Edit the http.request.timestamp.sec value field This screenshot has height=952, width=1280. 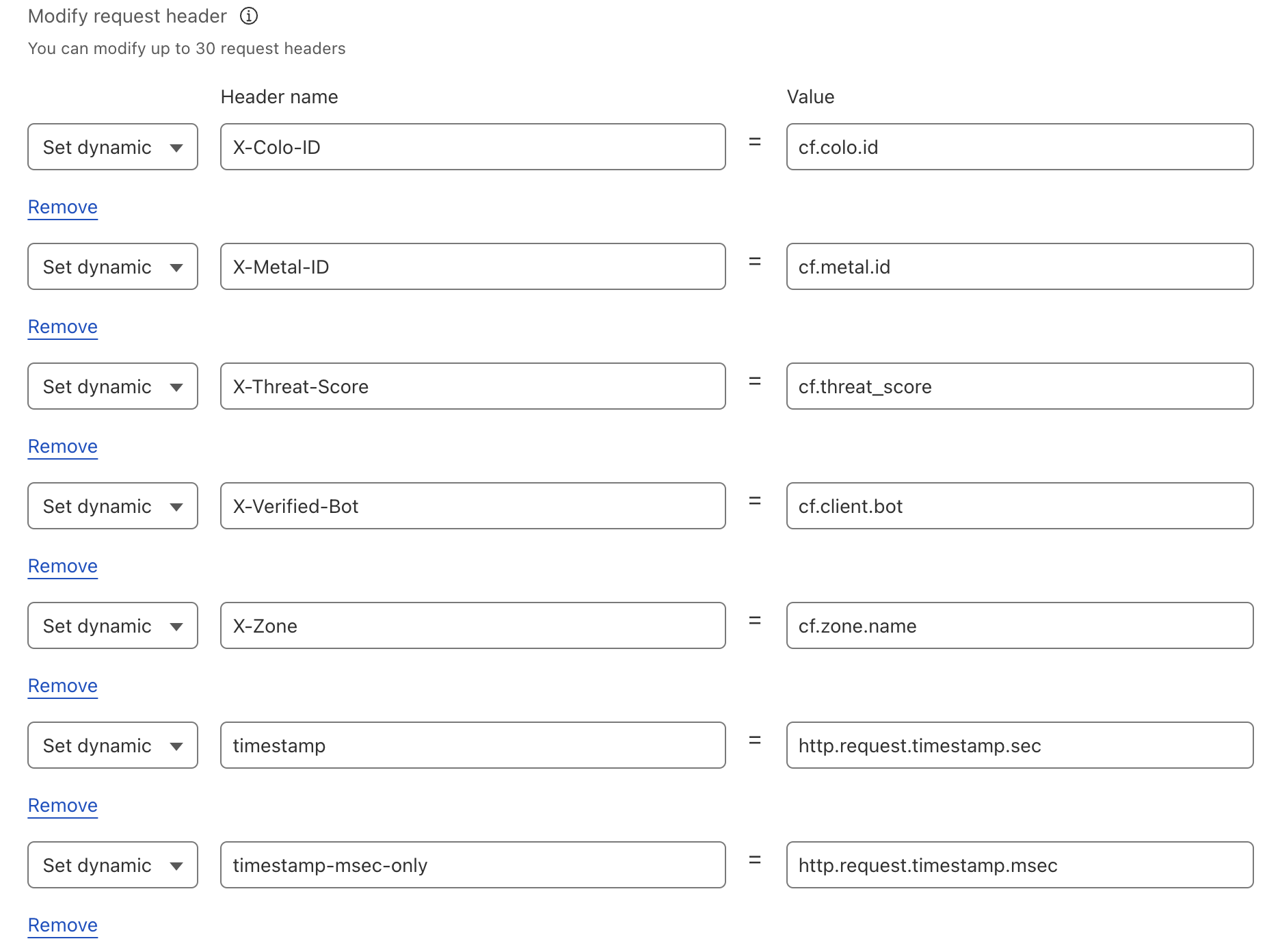coord(1019,745)
